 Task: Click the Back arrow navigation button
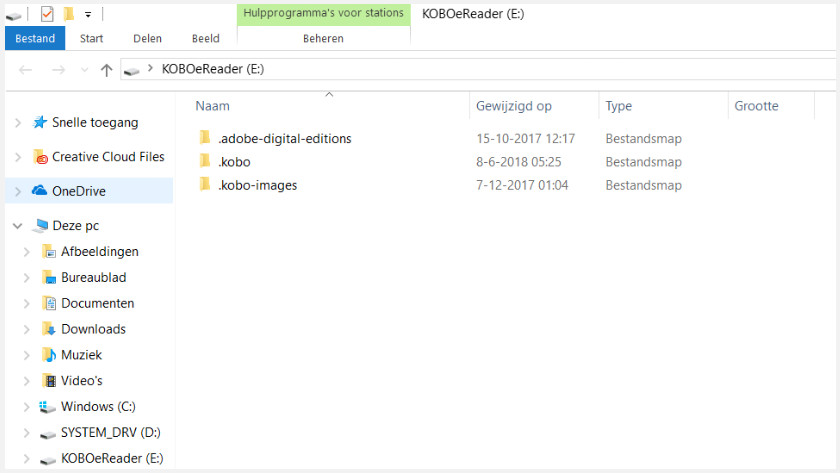click(x=26, y=70)
